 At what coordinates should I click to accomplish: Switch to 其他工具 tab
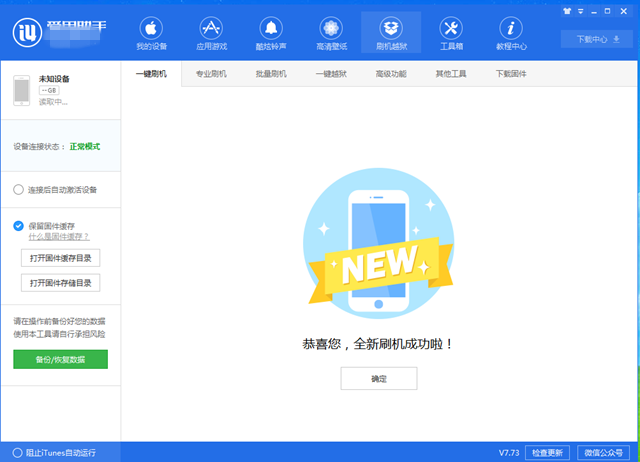click(451, 74)
